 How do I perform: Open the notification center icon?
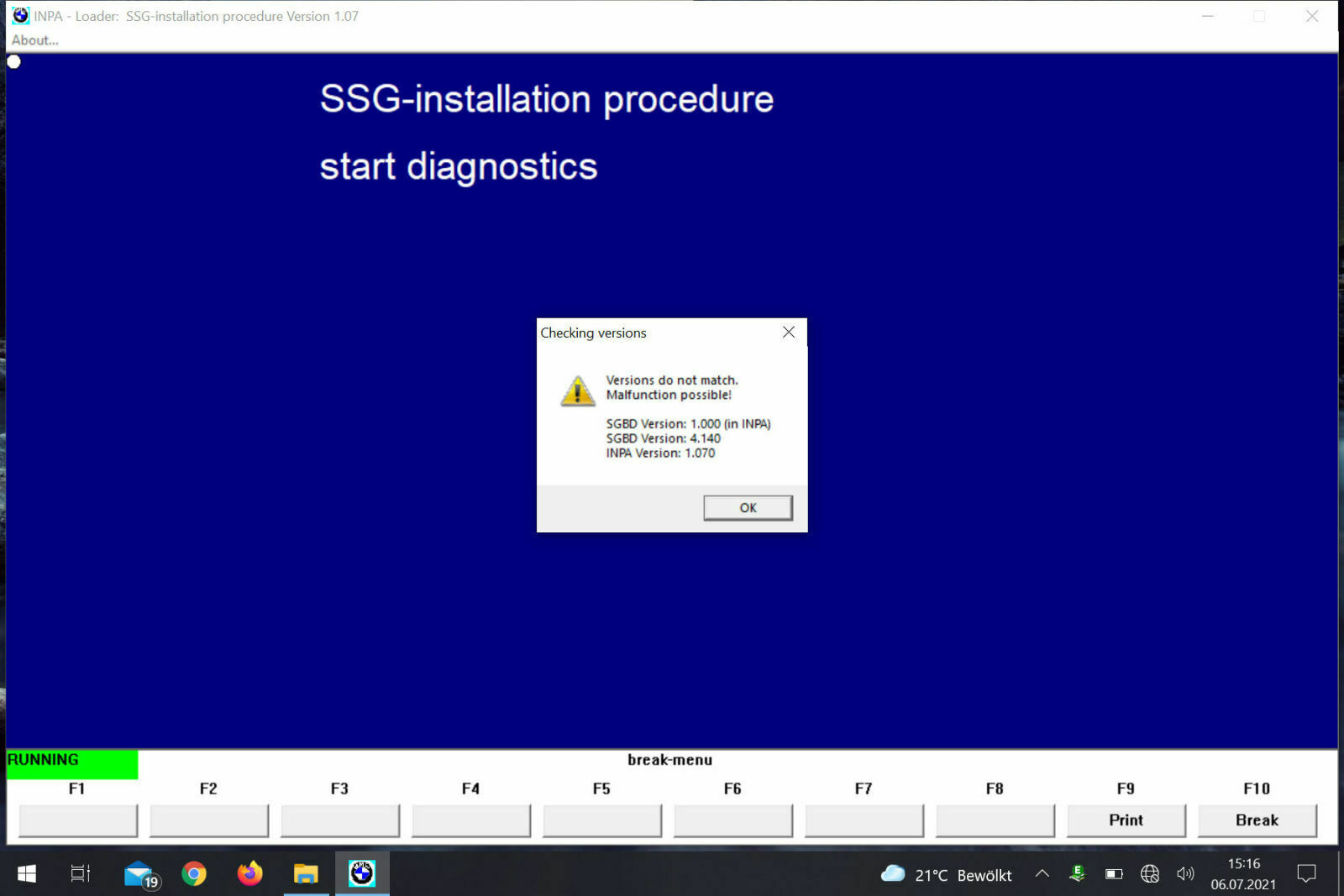1306,874
